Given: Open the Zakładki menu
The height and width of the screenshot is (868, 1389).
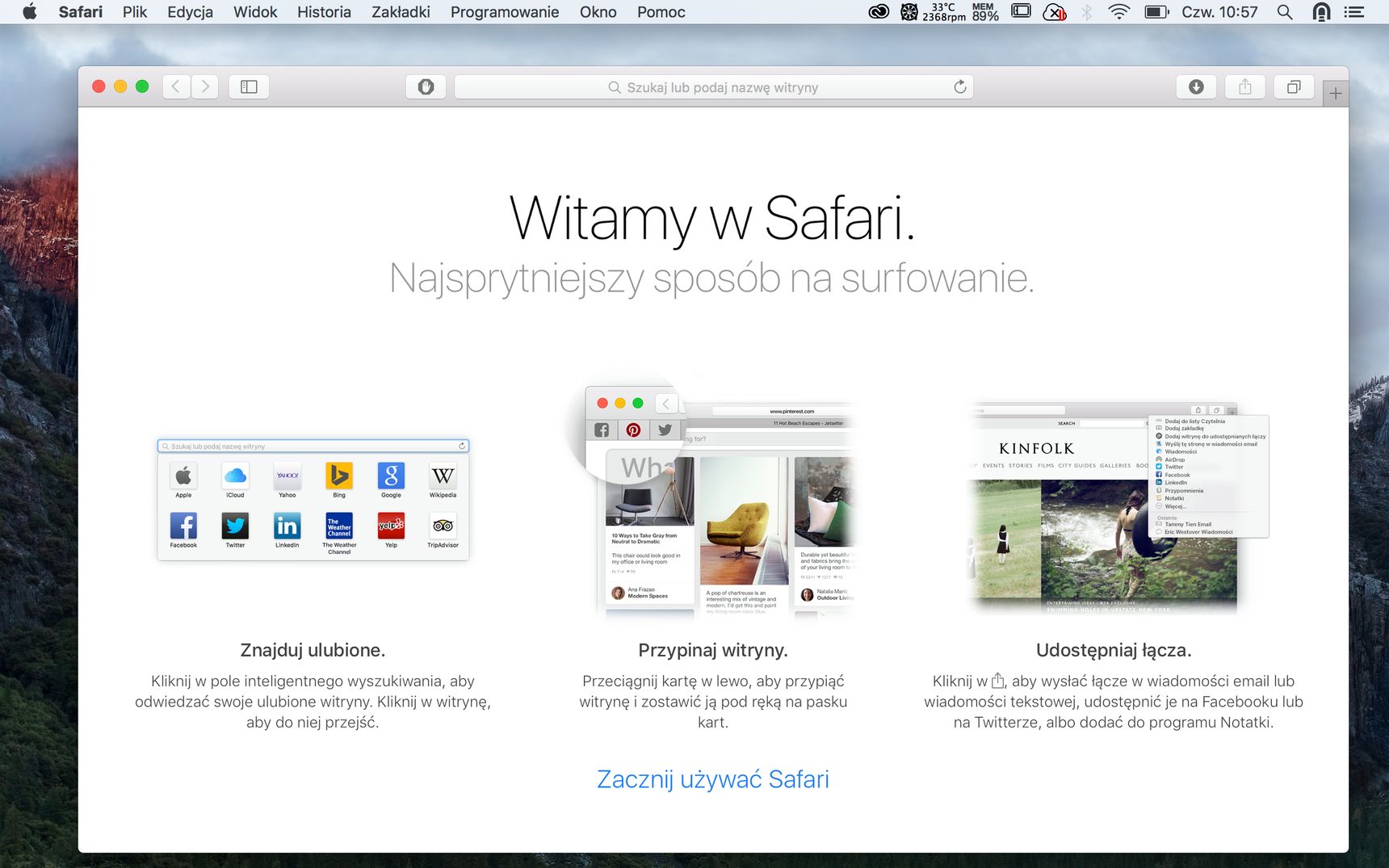Looking at the screenshot, I should tap(401, 11).
